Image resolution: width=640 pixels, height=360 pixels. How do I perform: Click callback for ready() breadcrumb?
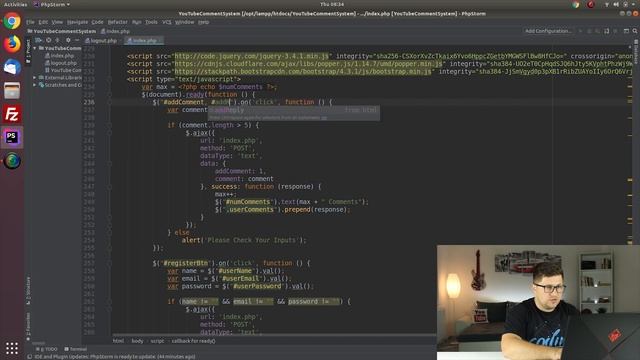point(193,341)
